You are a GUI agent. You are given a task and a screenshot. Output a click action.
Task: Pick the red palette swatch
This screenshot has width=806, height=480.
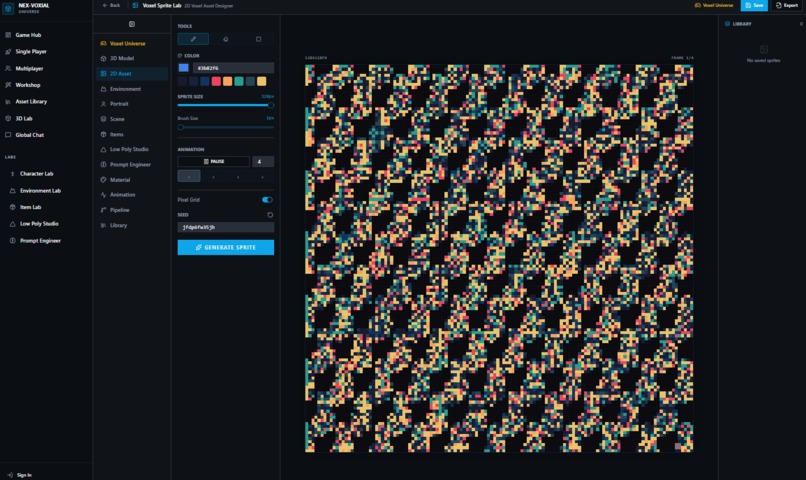(216, 81)
